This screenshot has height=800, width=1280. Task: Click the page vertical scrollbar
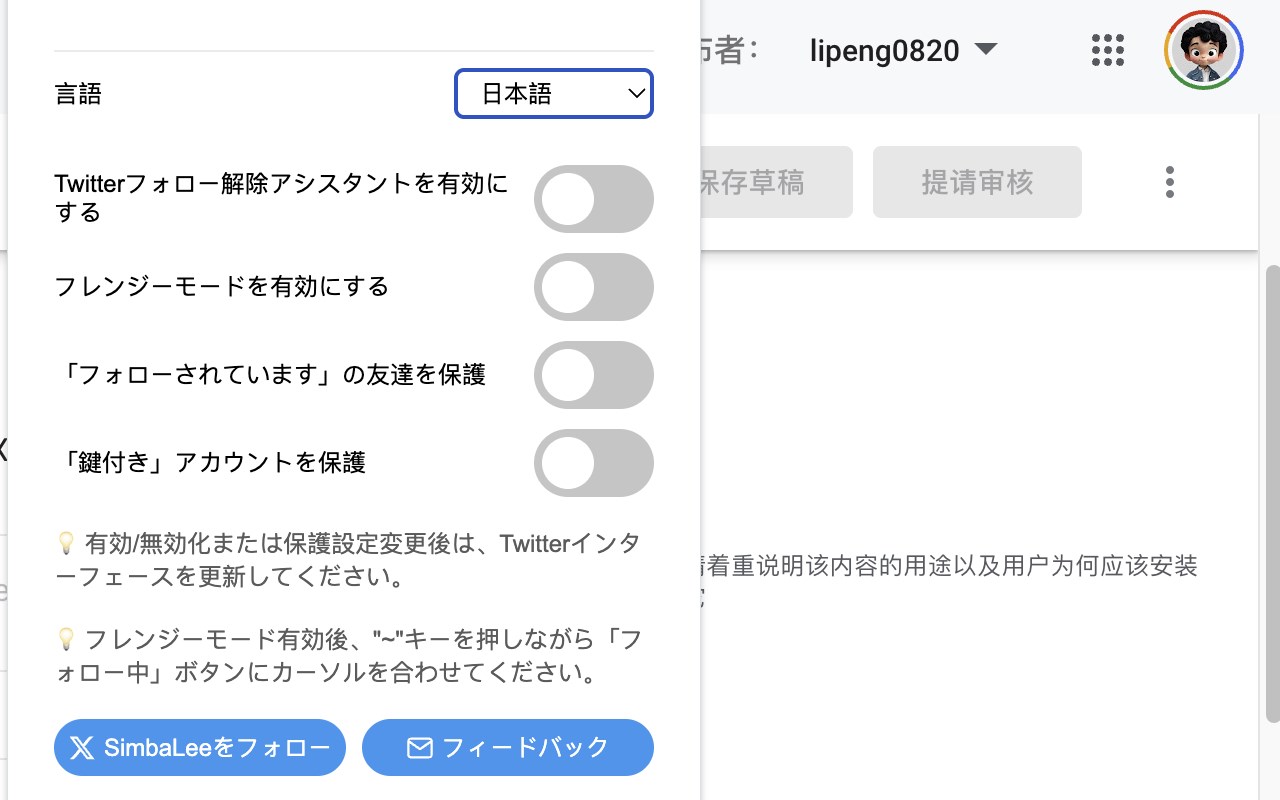[1271, 490]
